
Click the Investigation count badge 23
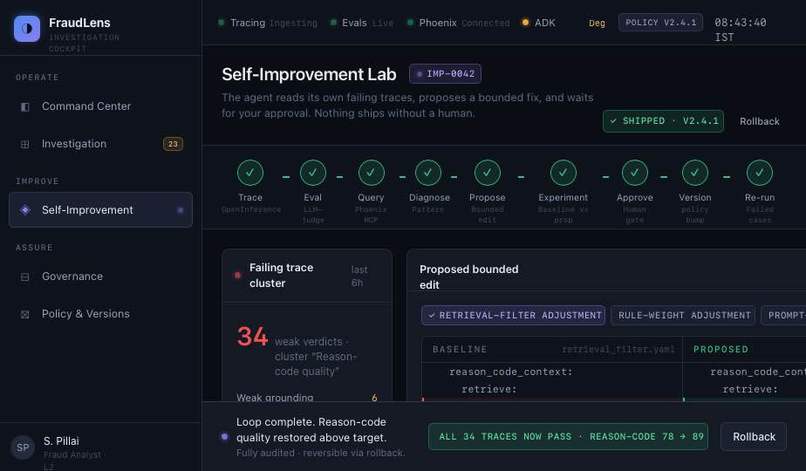173,144
